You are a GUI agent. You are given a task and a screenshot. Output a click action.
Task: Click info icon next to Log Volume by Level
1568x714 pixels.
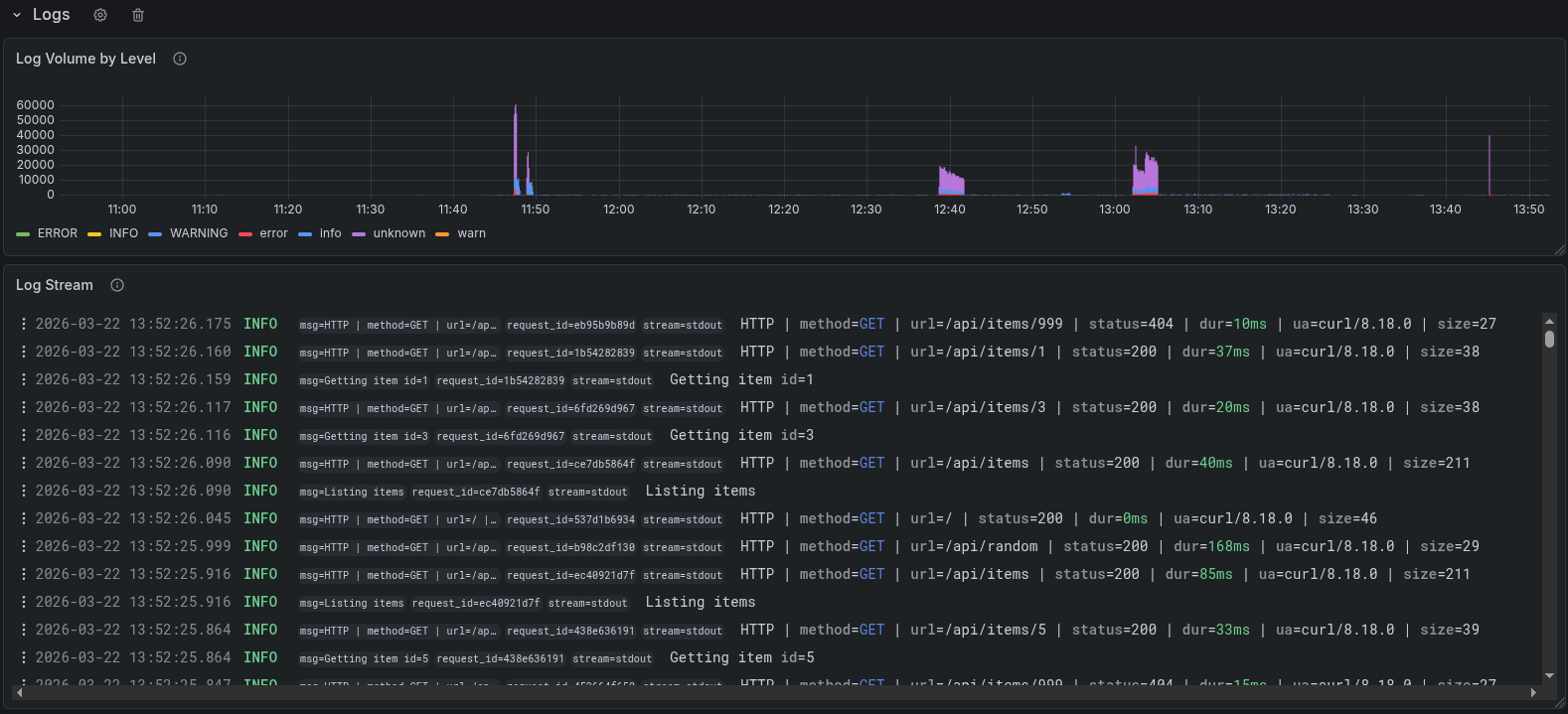[x=180, y=59]
